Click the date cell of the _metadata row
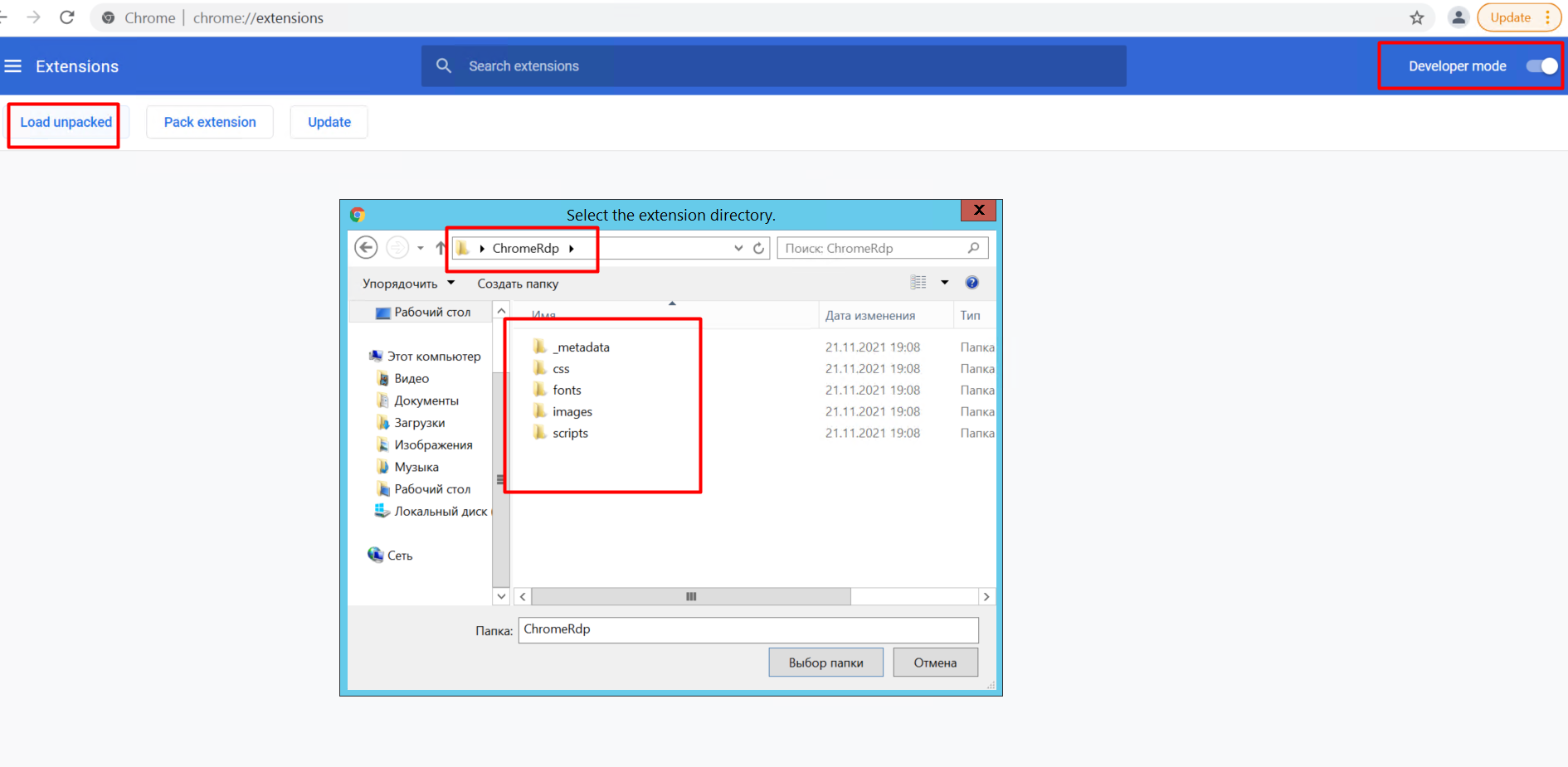 tap(872, 347)
